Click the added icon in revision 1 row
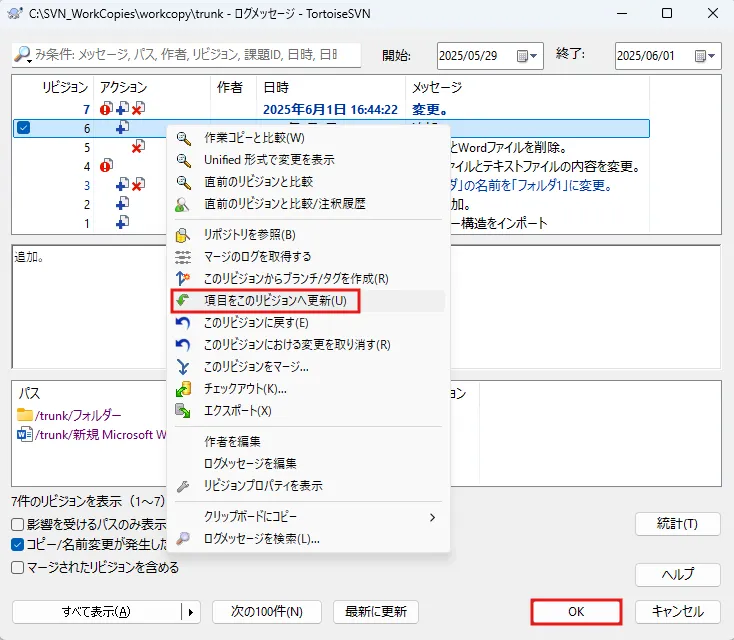 (122, 222)
